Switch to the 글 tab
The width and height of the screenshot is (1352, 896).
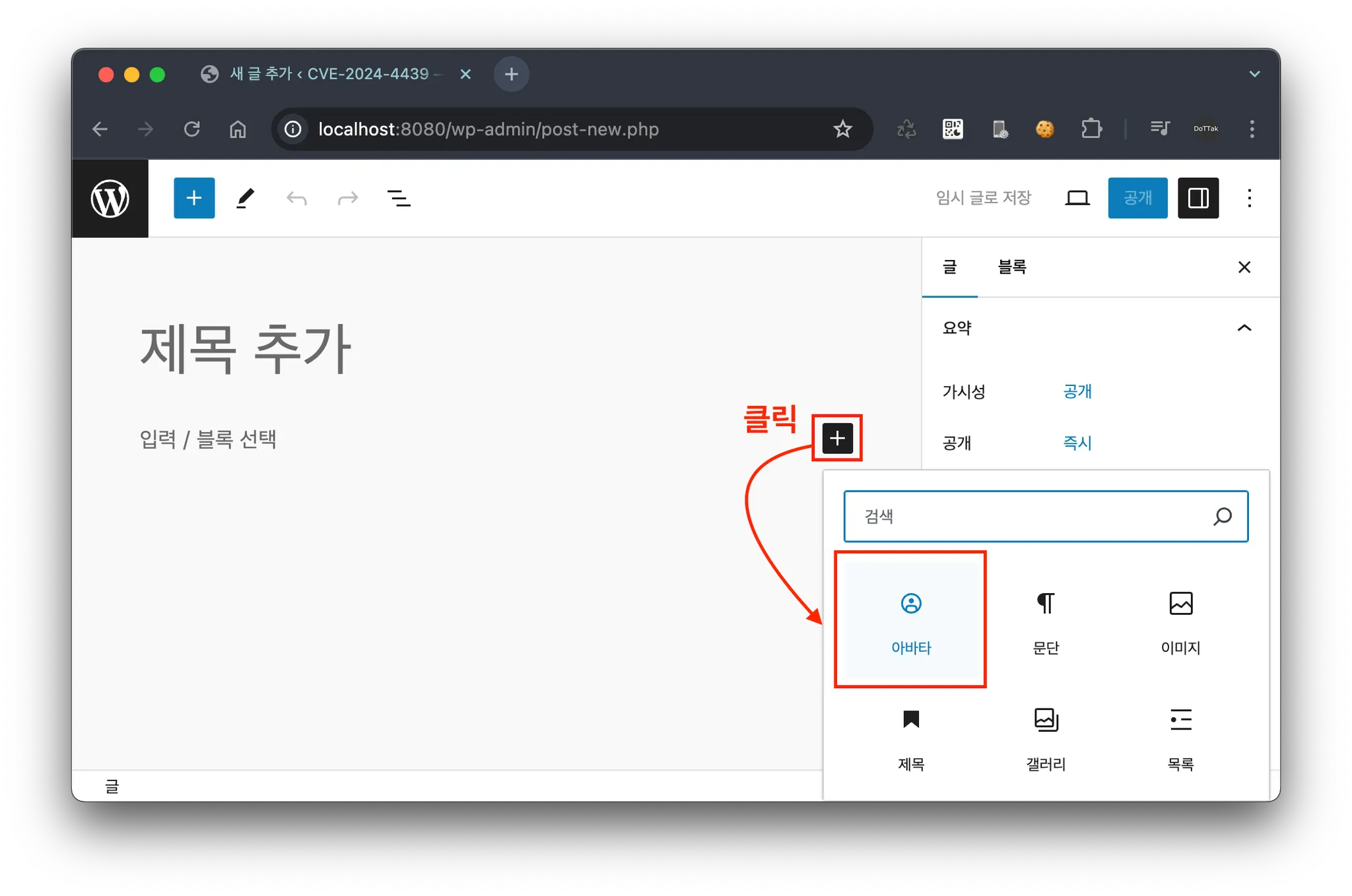[x=949, y=267]
